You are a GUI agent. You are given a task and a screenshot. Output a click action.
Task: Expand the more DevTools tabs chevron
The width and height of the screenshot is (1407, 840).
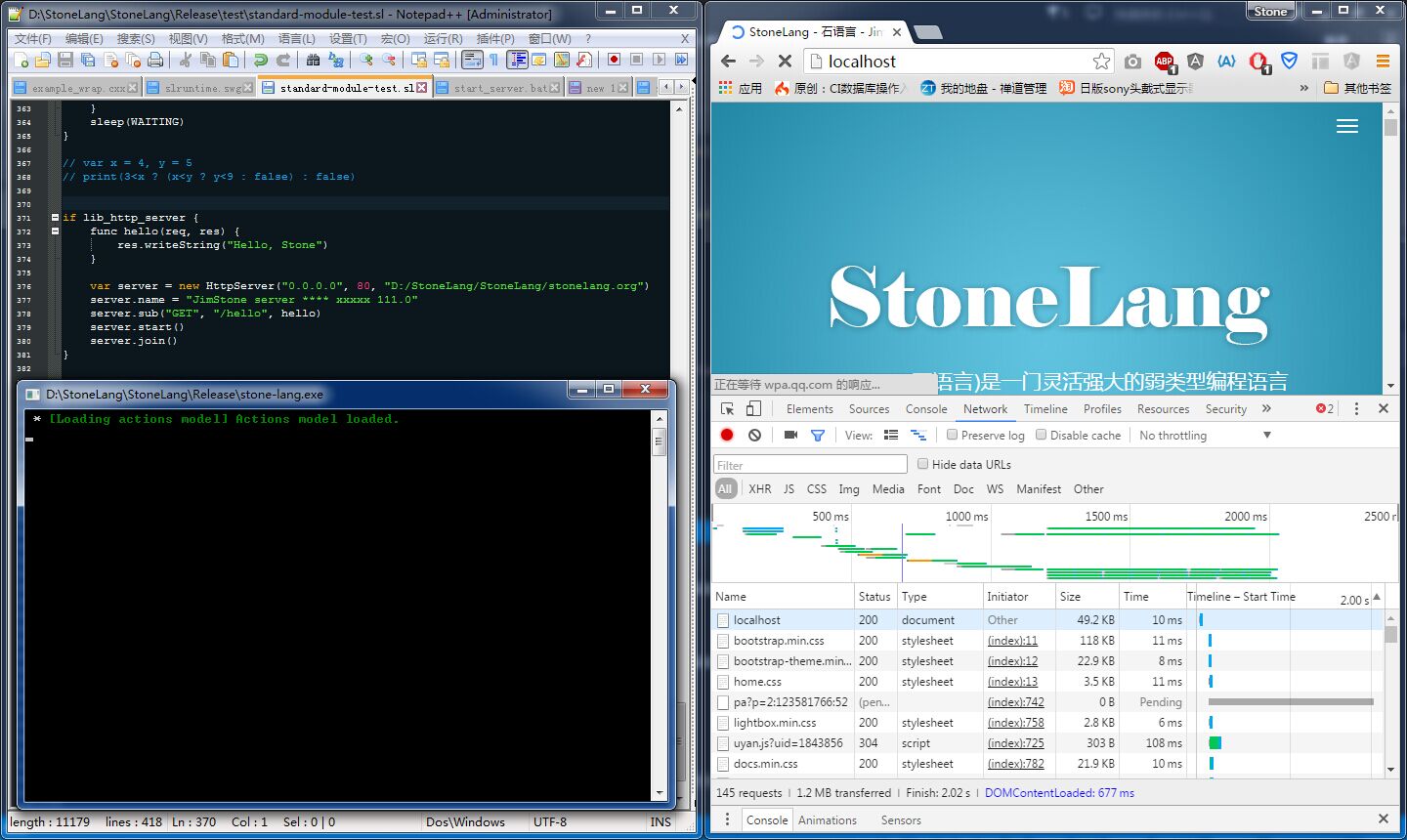pyautogui.click(x=1266, y=408)
